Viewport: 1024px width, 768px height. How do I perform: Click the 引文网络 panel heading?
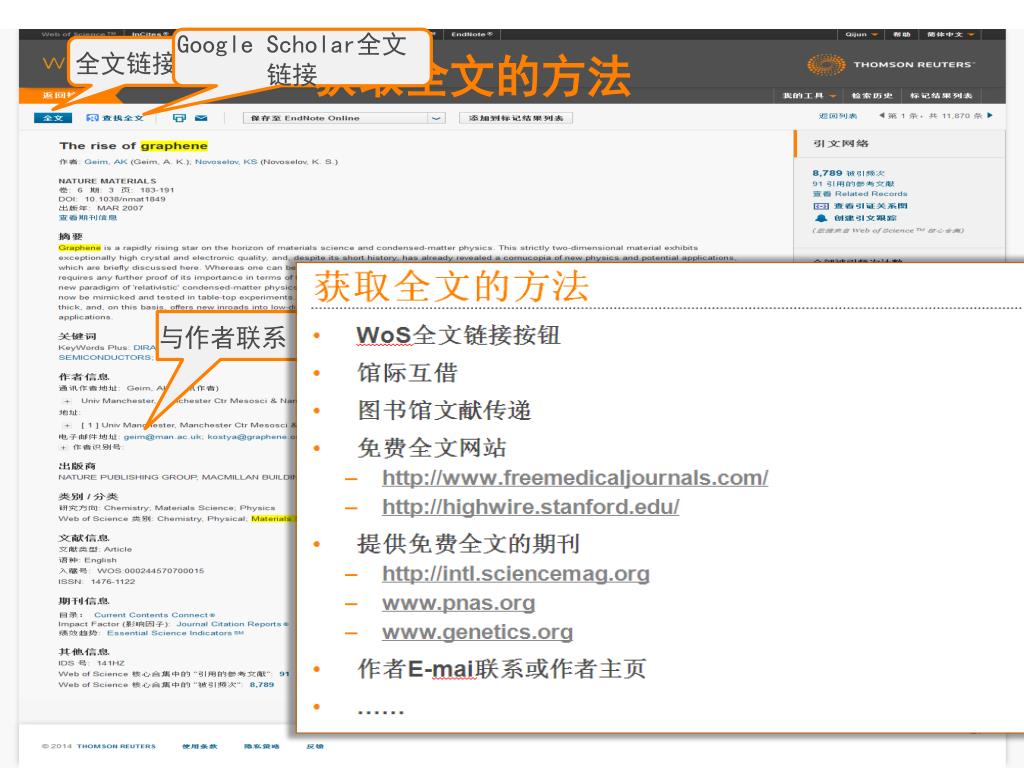[x=840, y=144]
